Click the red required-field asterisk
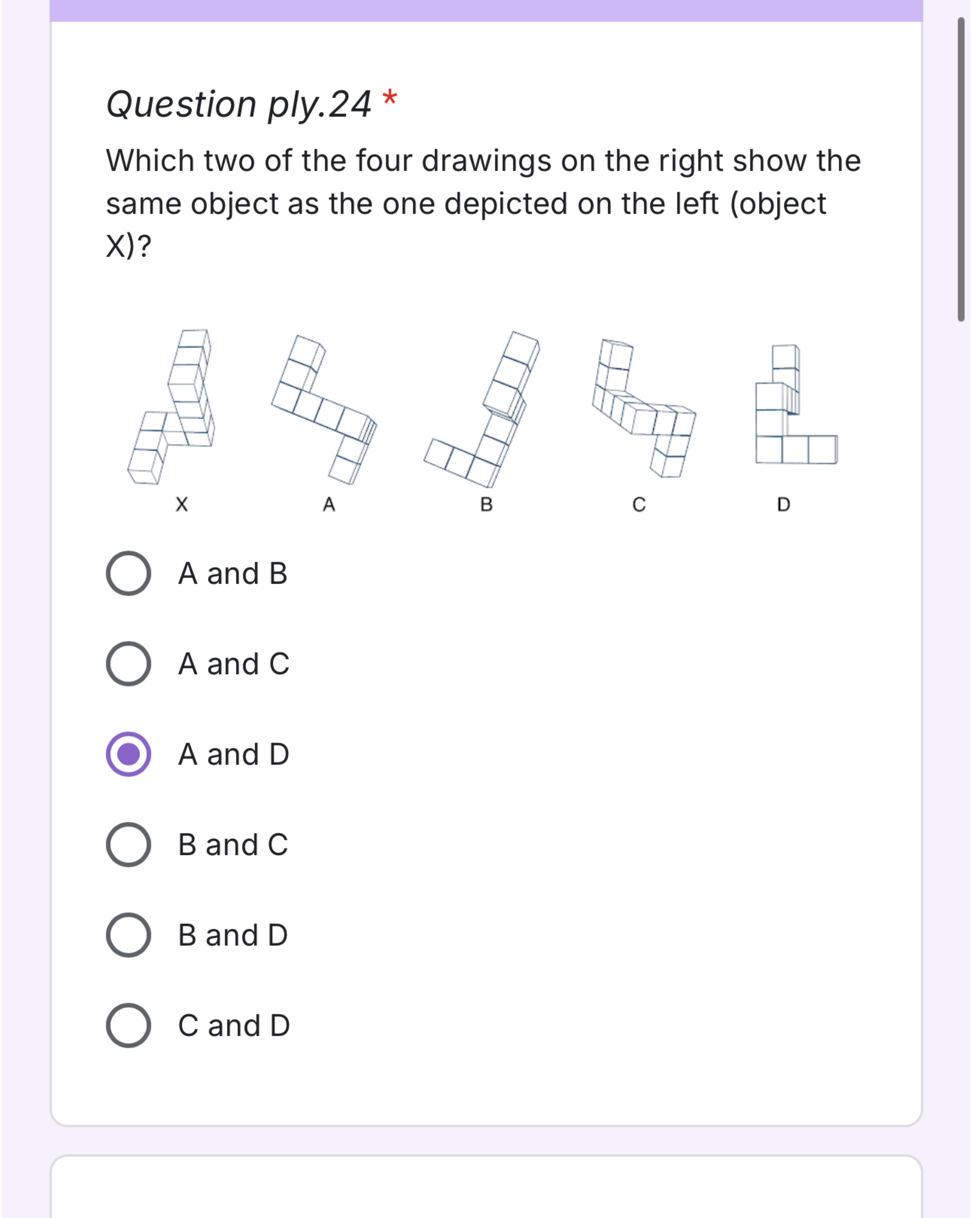This screenshot has width=972, height=1218. tap(390, 98)
